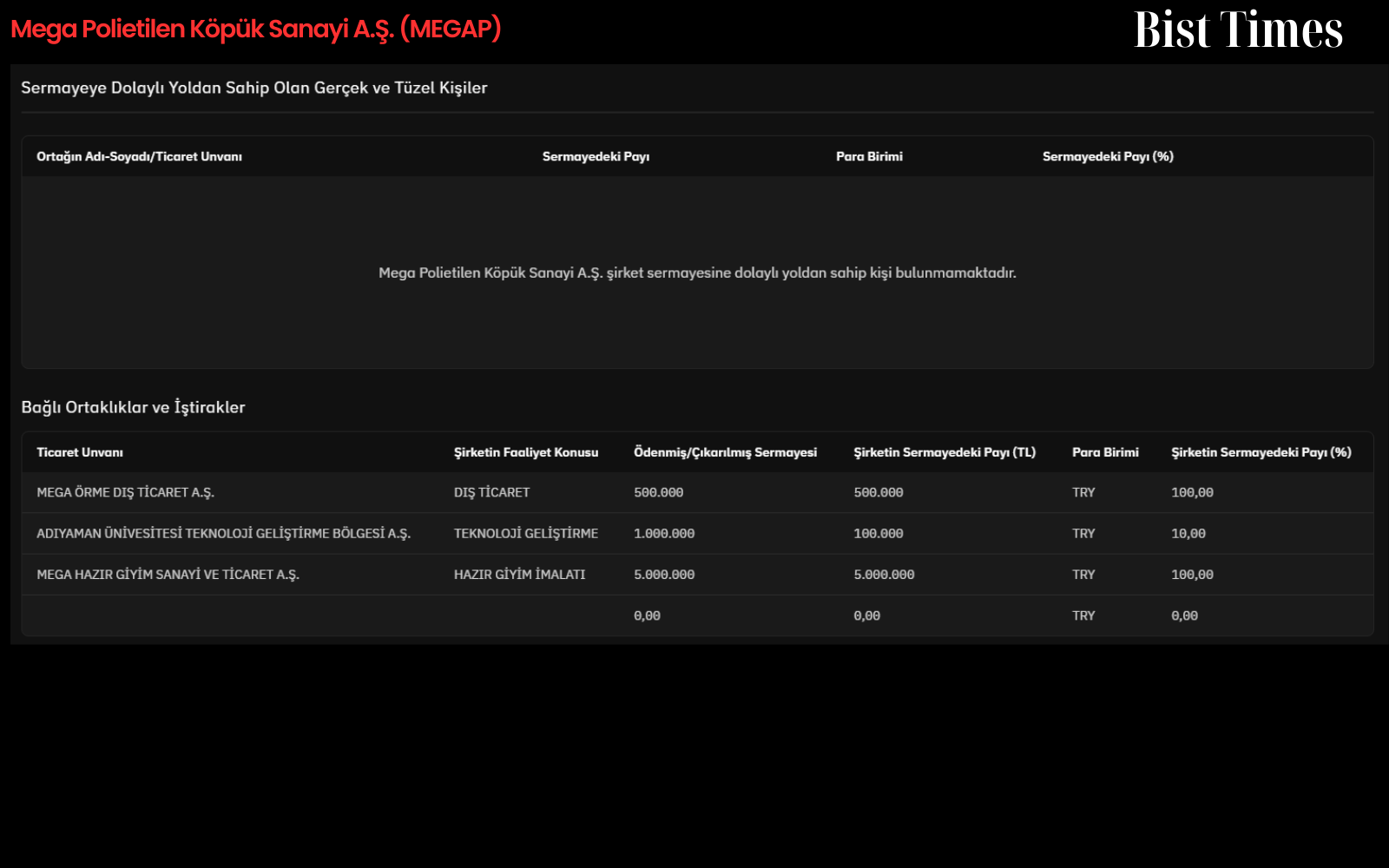Click the Şirketin Sermayedeki Payı (TL) header
The height and width of the screenshot is (868, 1389).
945,452
